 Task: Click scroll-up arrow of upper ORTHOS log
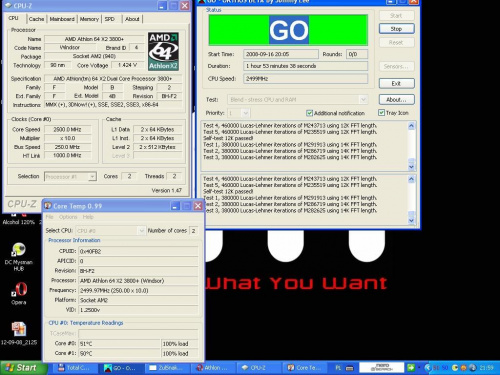[412, 126]
